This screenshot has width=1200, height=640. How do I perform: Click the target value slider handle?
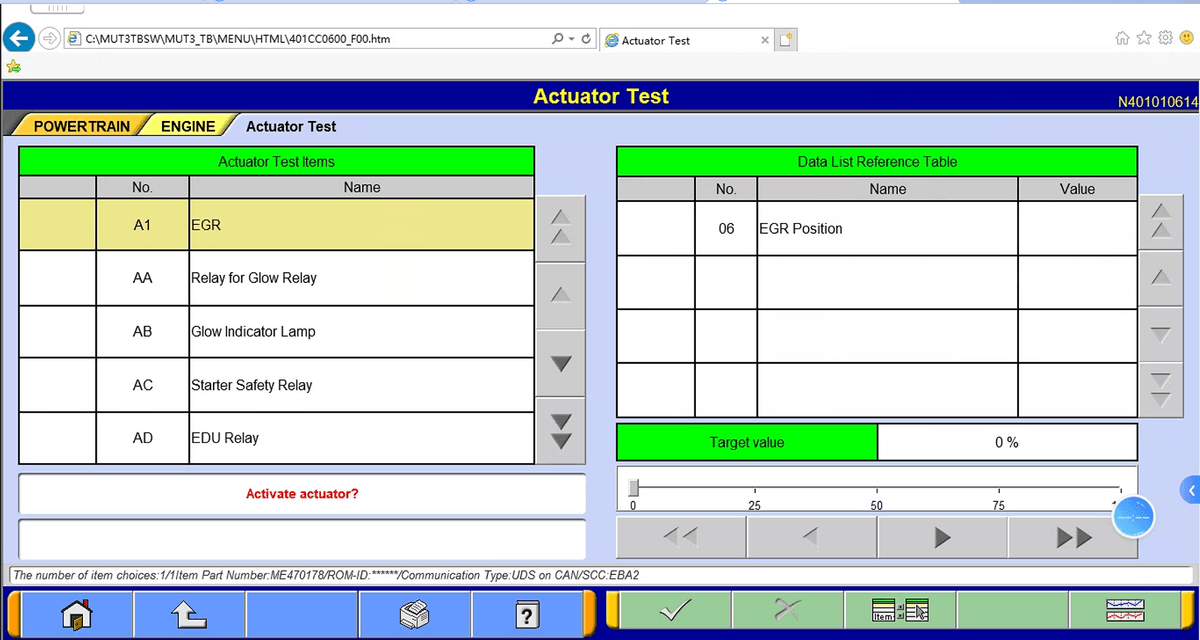click(633, 487)
